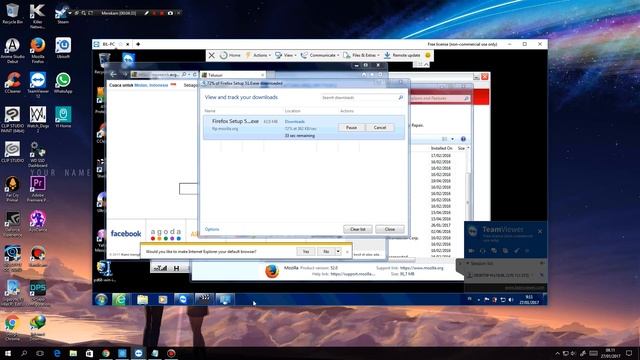Click Back in remote Internet Explorer
The image size is (640, 360).
113,75
